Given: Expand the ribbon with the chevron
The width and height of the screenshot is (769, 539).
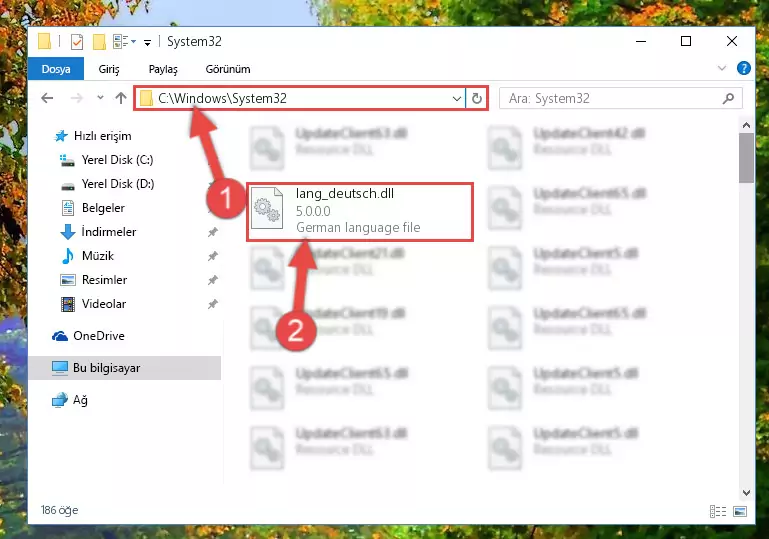Looking at the screenshot, I should pos(721,68).
